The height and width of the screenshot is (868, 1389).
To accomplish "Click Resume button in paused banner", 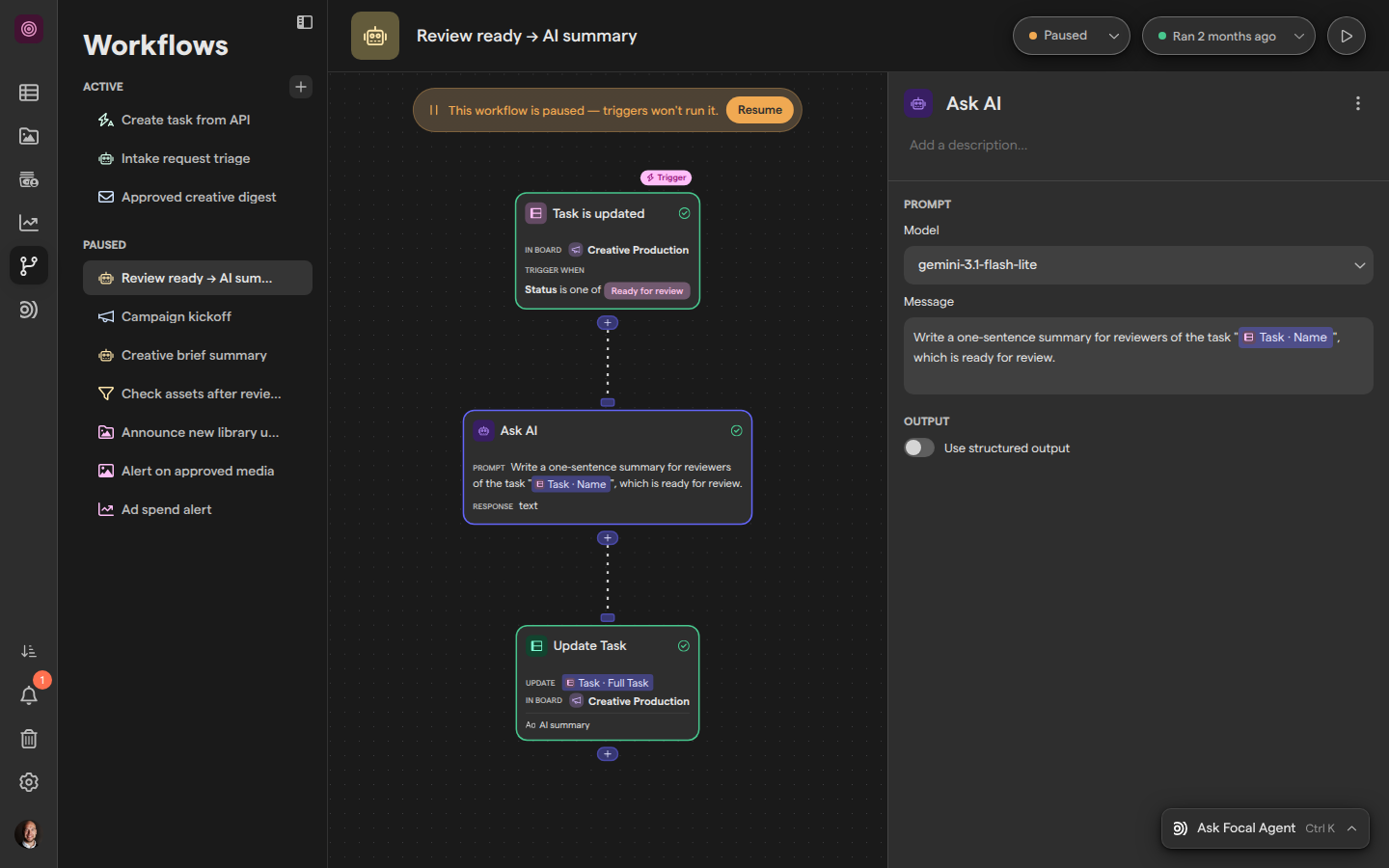I will tap(760, 110).
